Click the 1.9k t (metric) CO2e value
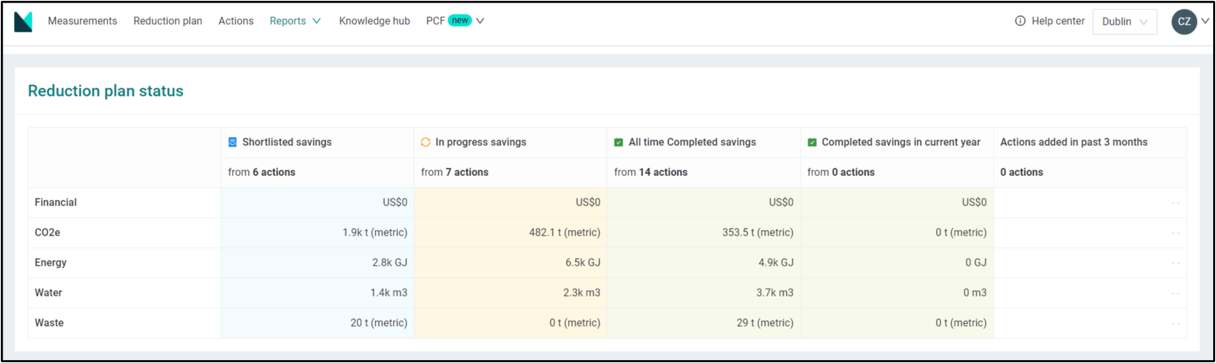Viewport: 1216px width, 363px height. coord(375,232)
